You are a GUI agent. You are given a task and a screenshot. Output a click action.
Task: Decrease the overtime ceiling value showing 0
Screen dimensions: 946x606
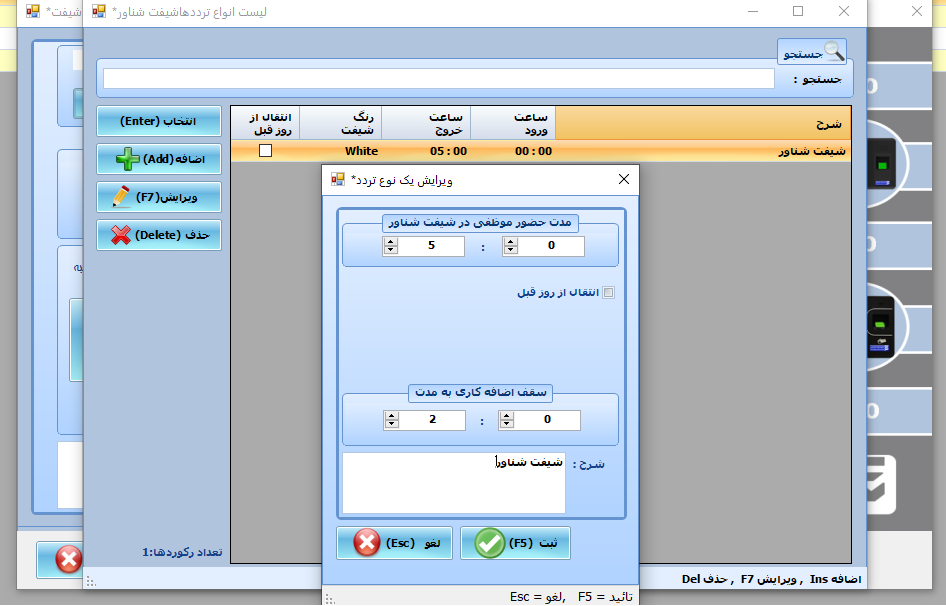tap(508, 425)
